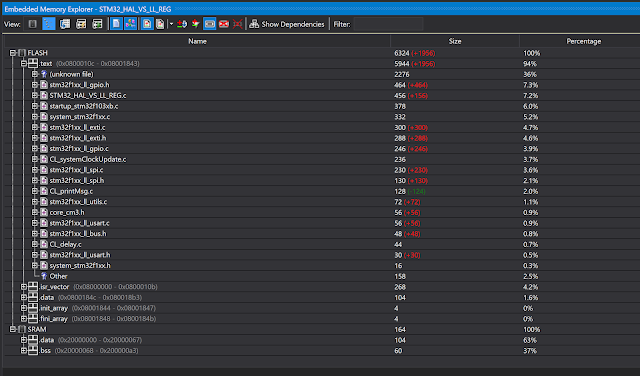
Task: Select the system_stm32f1xx.h row
Action: pos(322,265)
